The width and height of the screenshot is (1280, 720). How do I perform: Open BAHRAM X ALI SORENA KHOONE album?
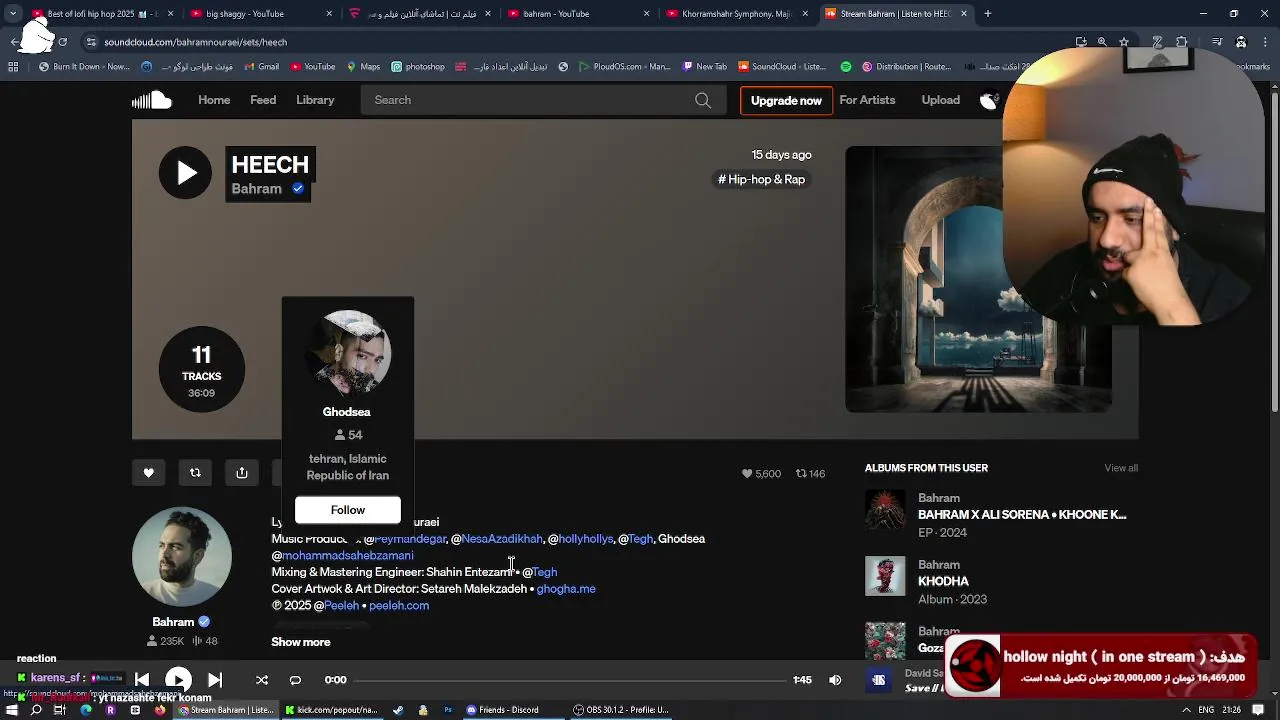coord(1022,515)
